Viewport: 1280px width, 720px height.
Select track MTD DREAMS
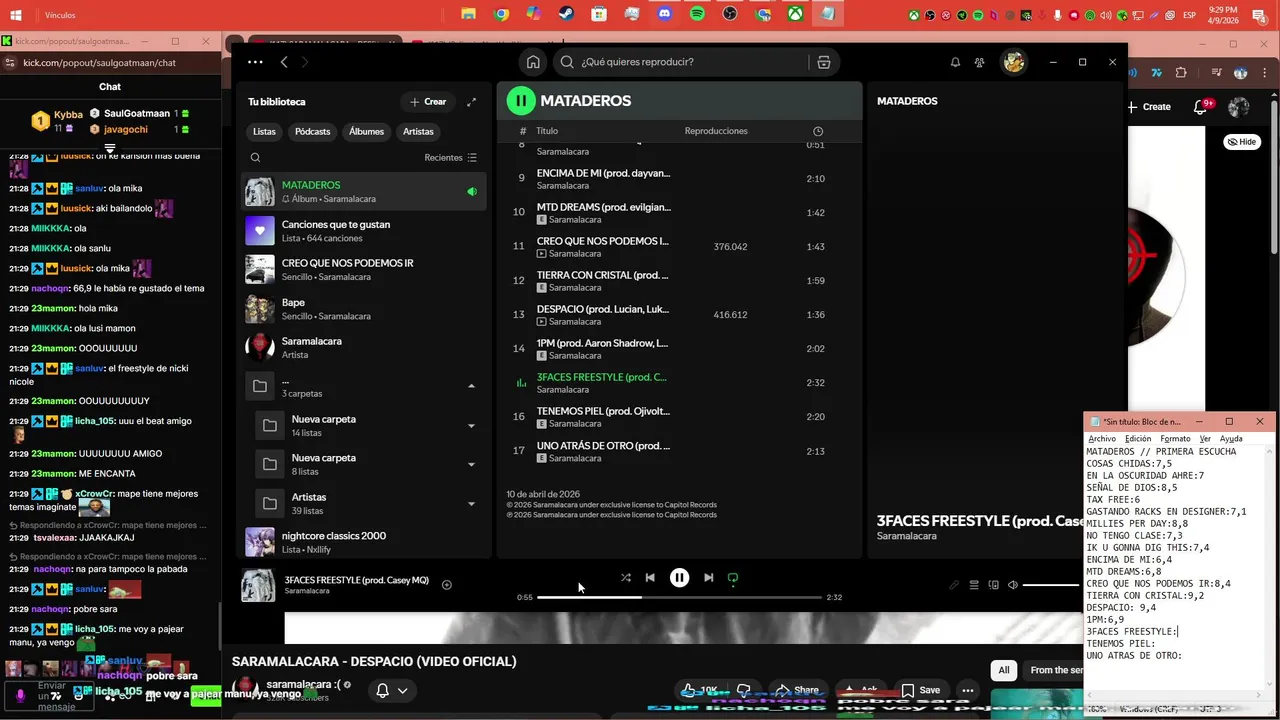point(679,213)
